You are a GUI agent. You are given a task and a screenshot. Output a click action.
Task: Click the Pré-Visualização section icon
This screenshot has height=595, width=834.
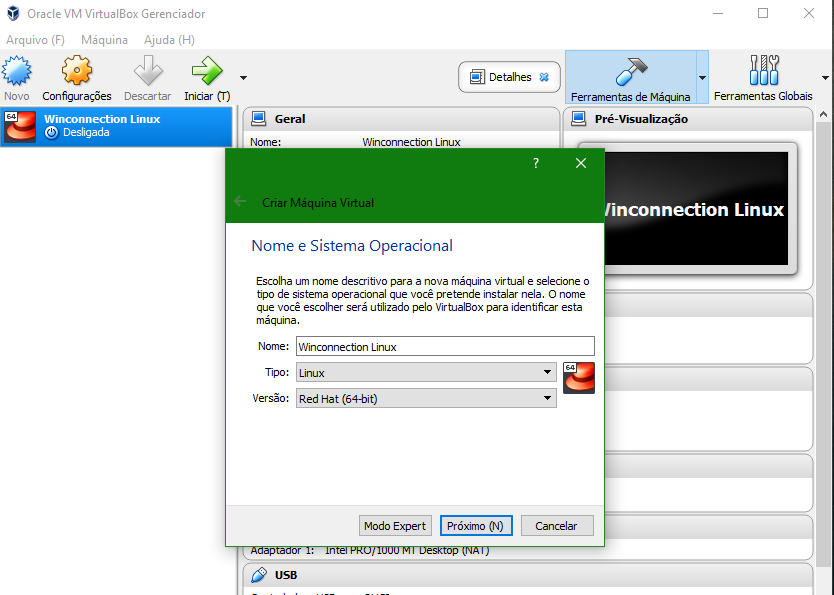coord(578,119)
